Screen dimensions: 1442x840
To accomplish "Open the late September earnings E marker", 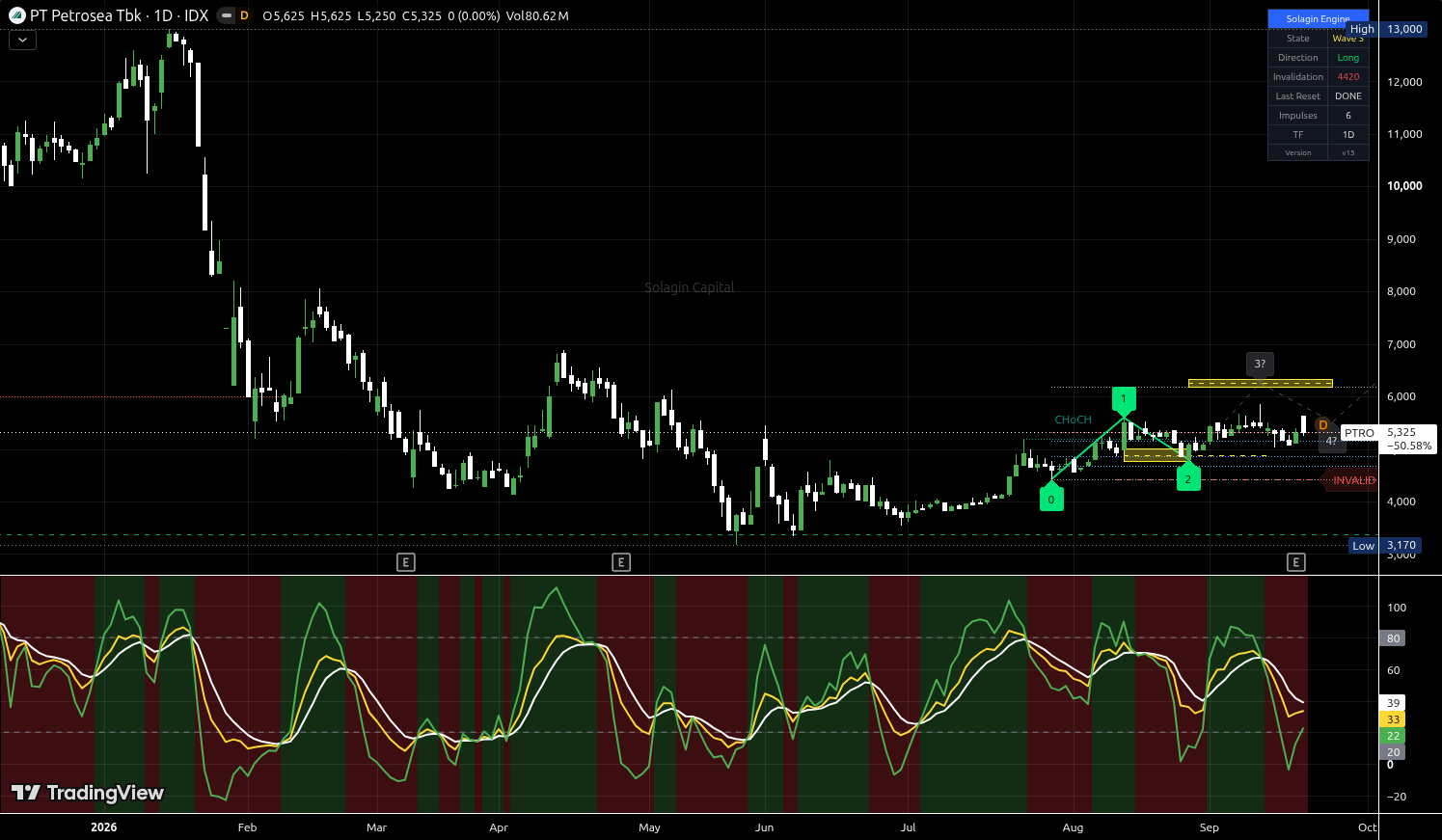I will 1296,562.
